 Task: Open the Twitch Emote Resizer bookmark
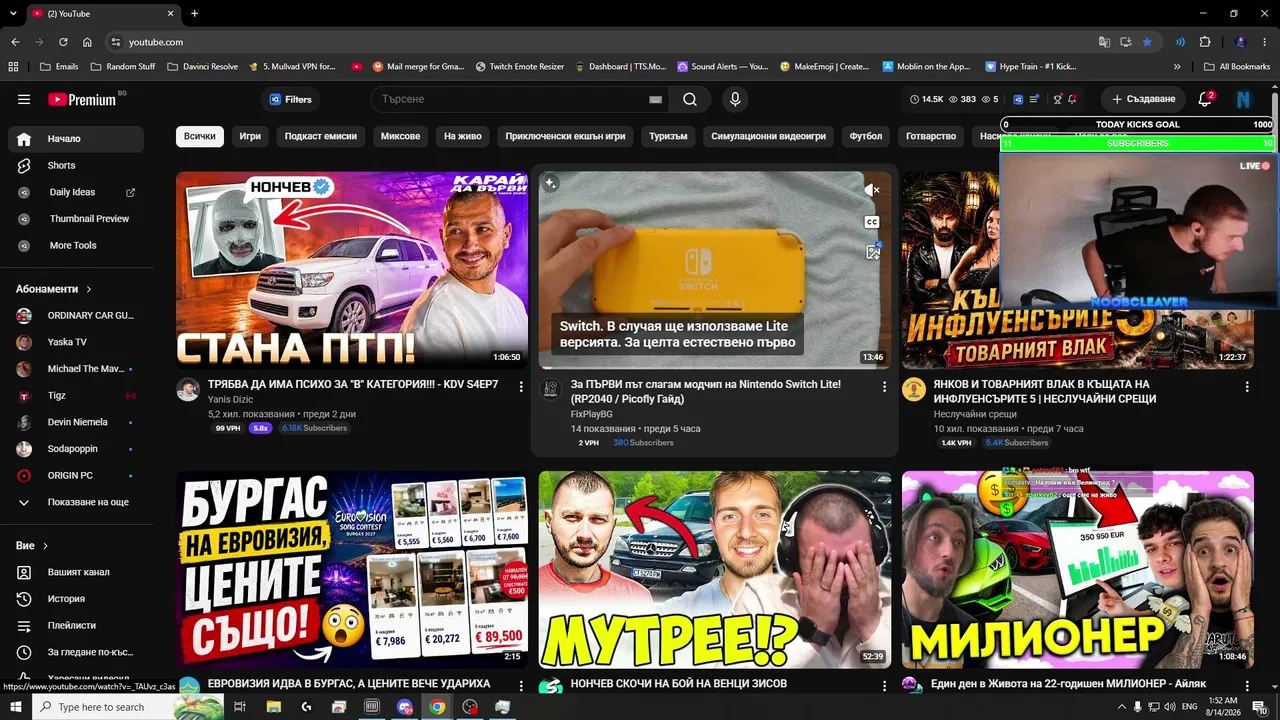click(519, 67)
